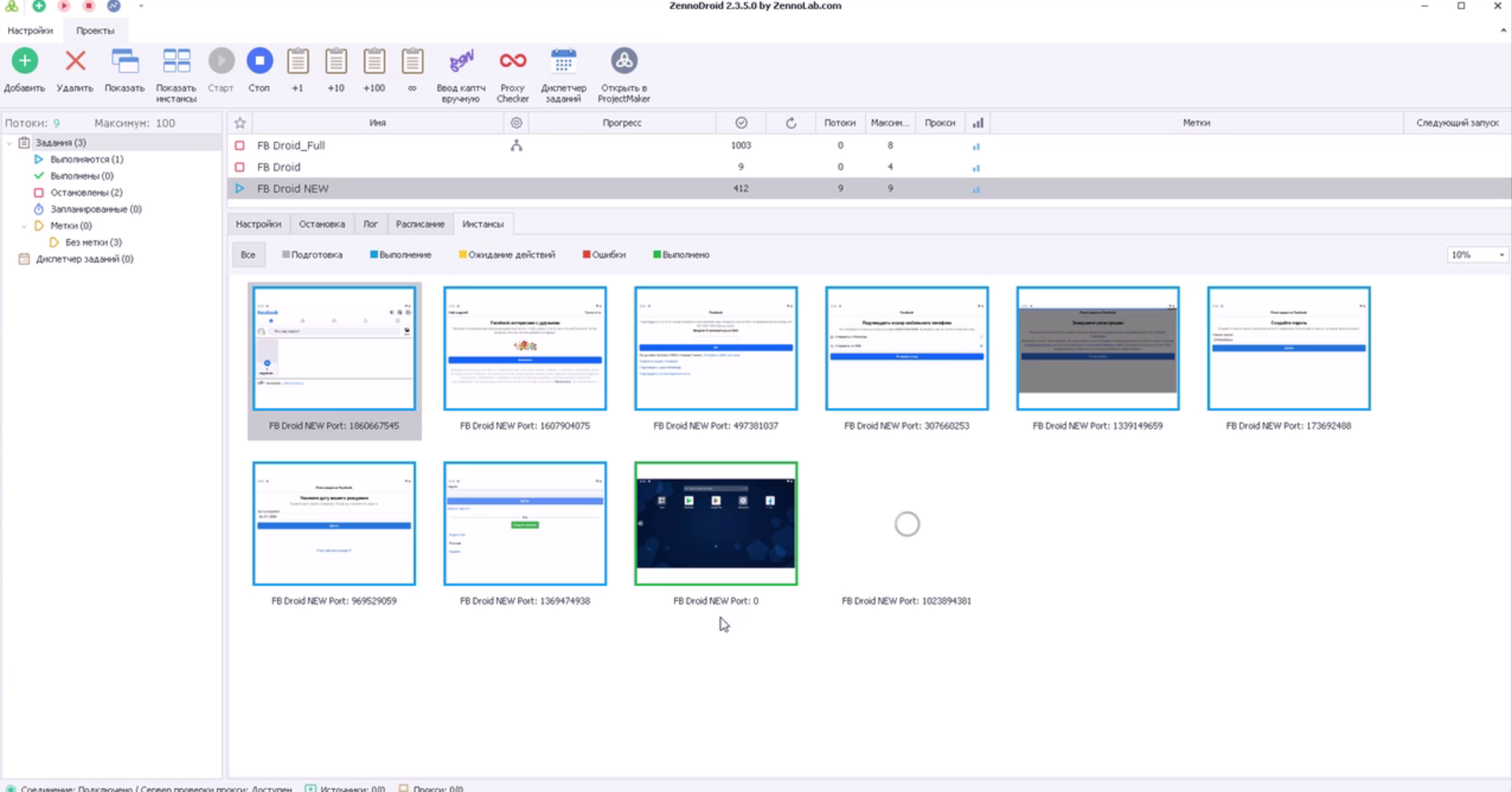Click Показать инстансы toolbar icon
The height and width of the screenshot is (792, 1512).
(x=176, y=62)
